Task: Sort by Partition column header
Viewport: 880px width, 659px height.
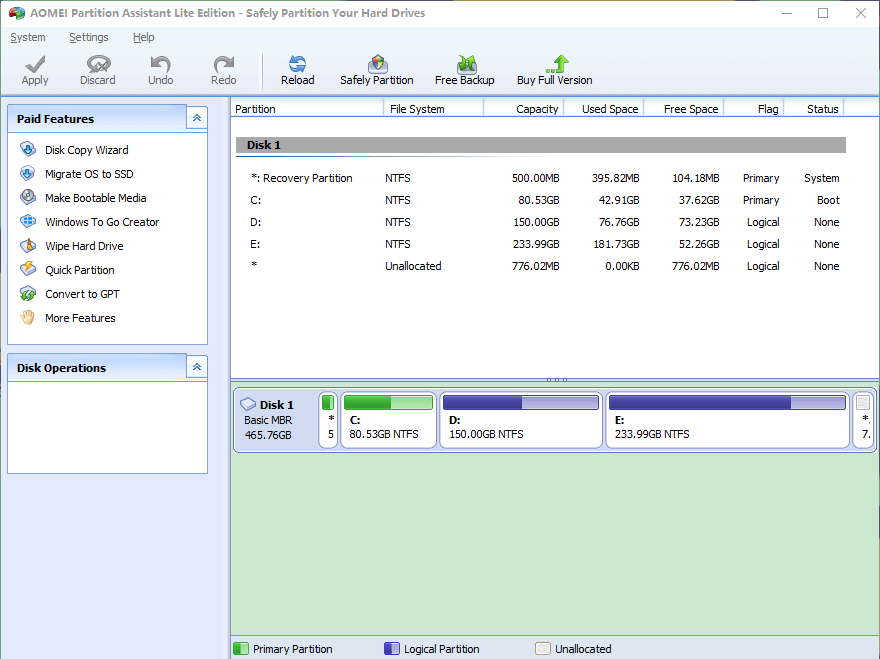Action: (307, 109)
